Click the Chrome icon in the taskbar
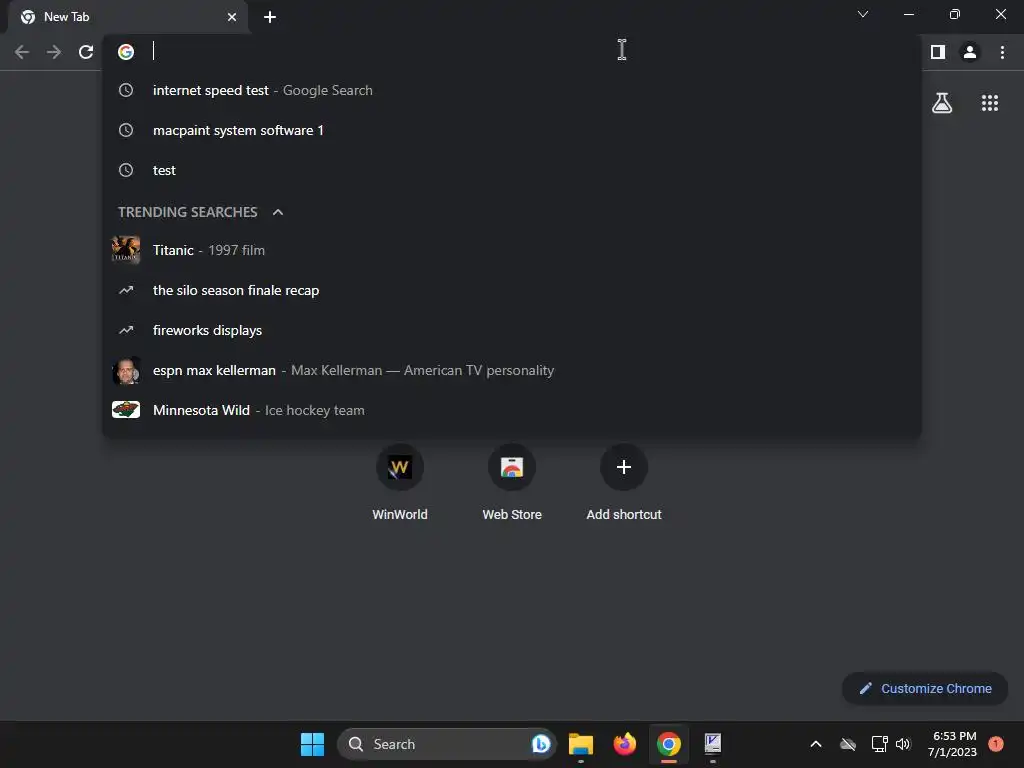The height and width of the screenshot is (768, 1024). (669, 744)
